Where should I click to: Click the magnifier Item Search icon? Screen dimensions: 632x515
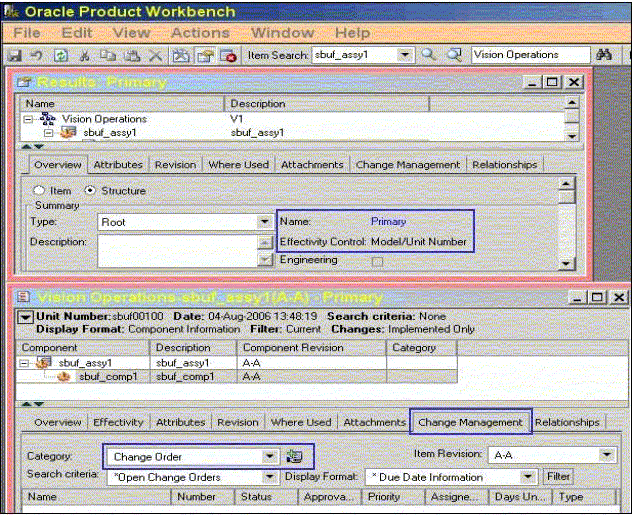click(x=428, y=54)
